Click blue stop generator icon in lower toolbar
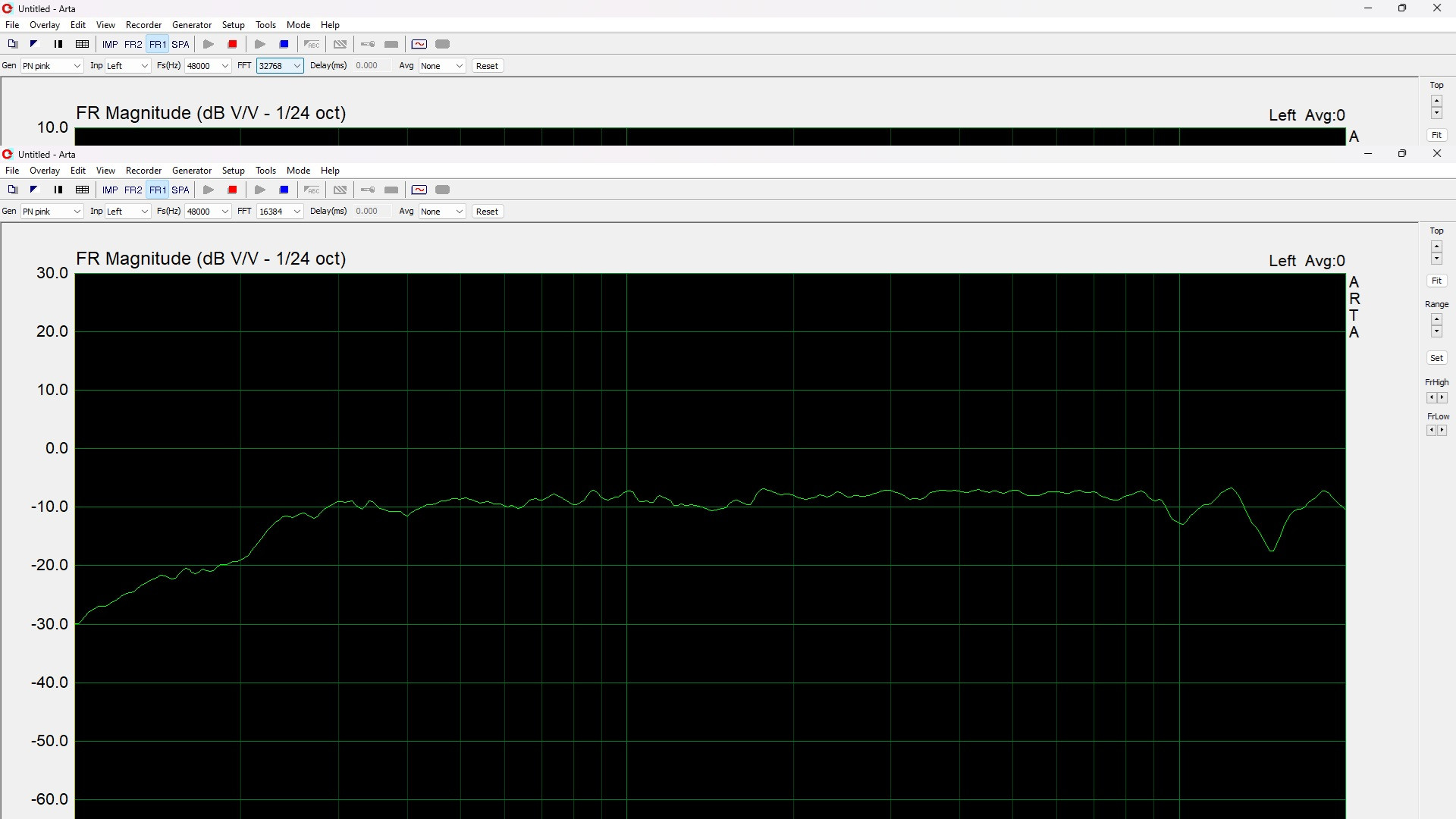The image size is (1456, 819). point(284,190)
